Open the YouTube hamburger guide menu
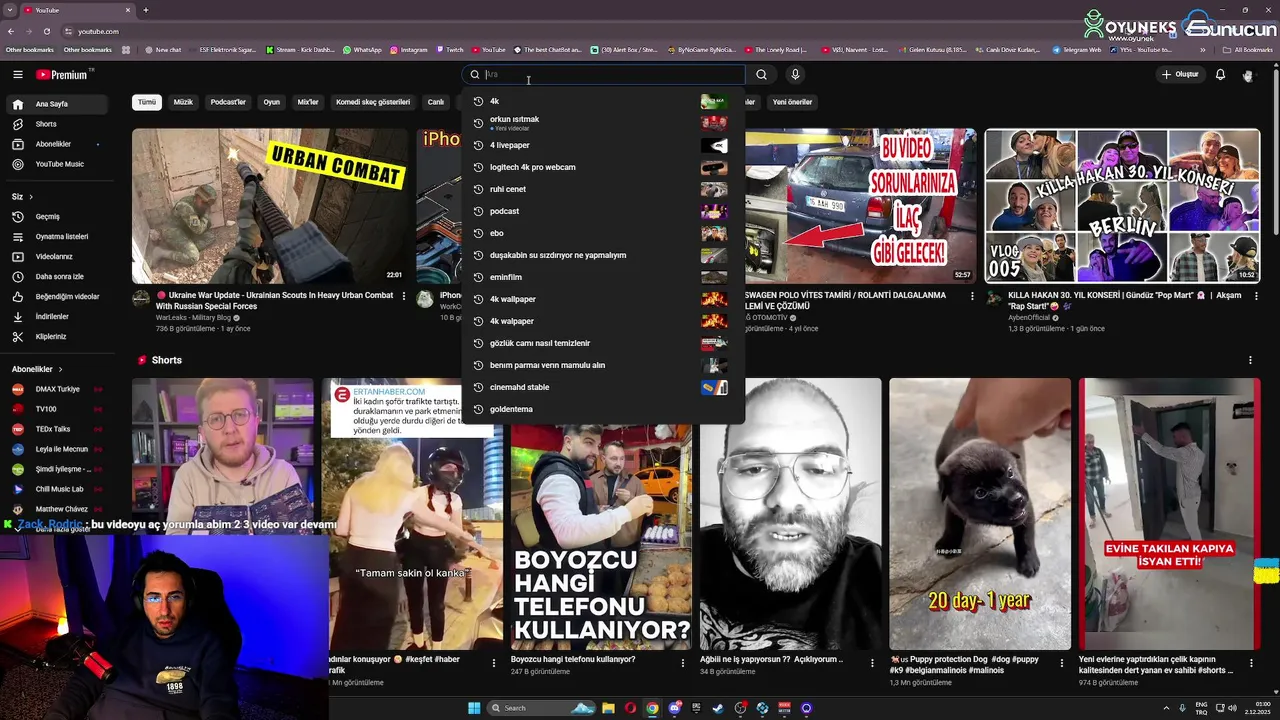 click(x=17, y=74)
